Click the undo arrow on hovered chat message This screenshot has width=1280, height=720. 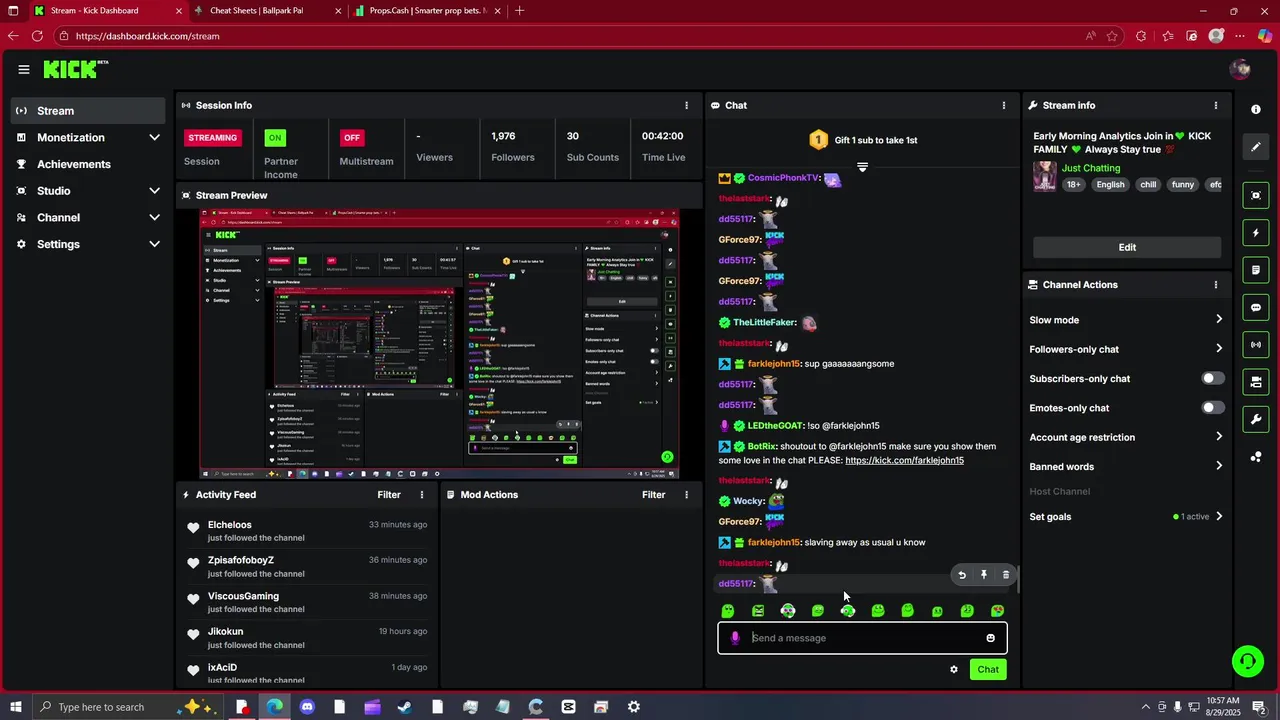(962, 575)
